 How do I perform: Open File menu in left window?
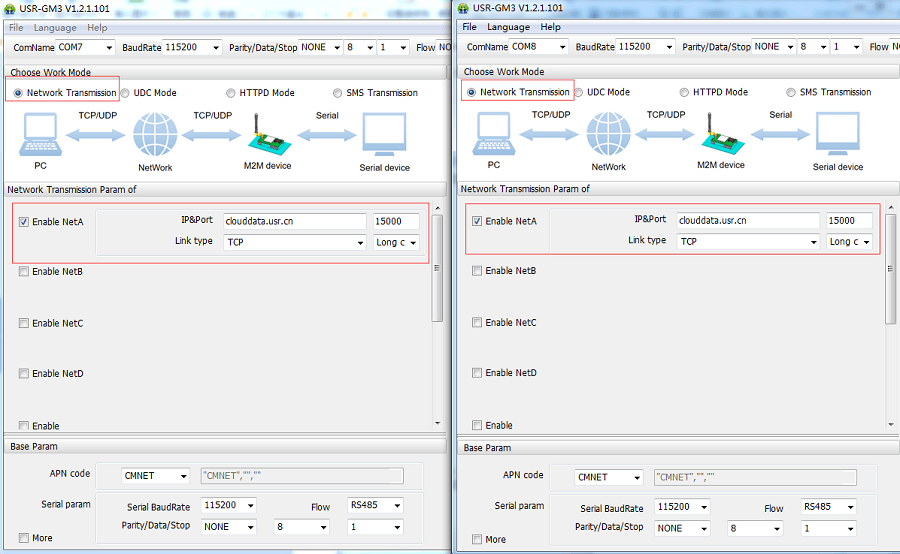16,28
